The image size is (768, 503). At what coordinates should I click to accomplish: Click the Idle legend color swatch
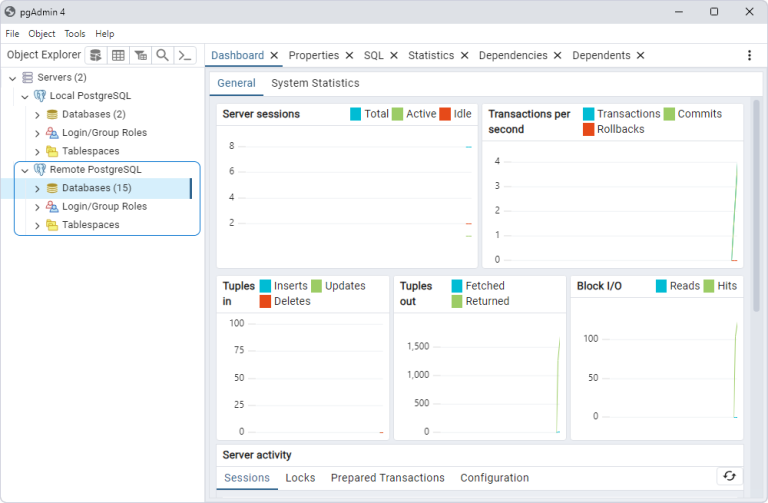445,114
